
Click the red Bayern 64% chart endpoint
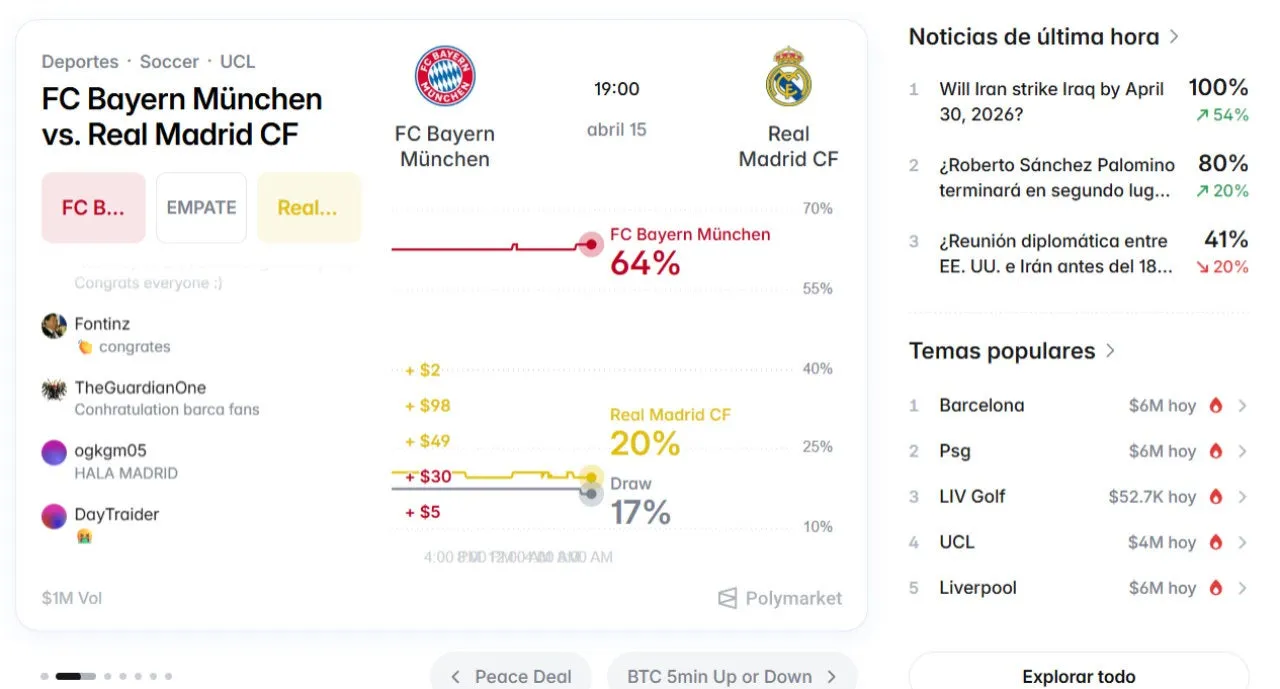click(591, 244)
